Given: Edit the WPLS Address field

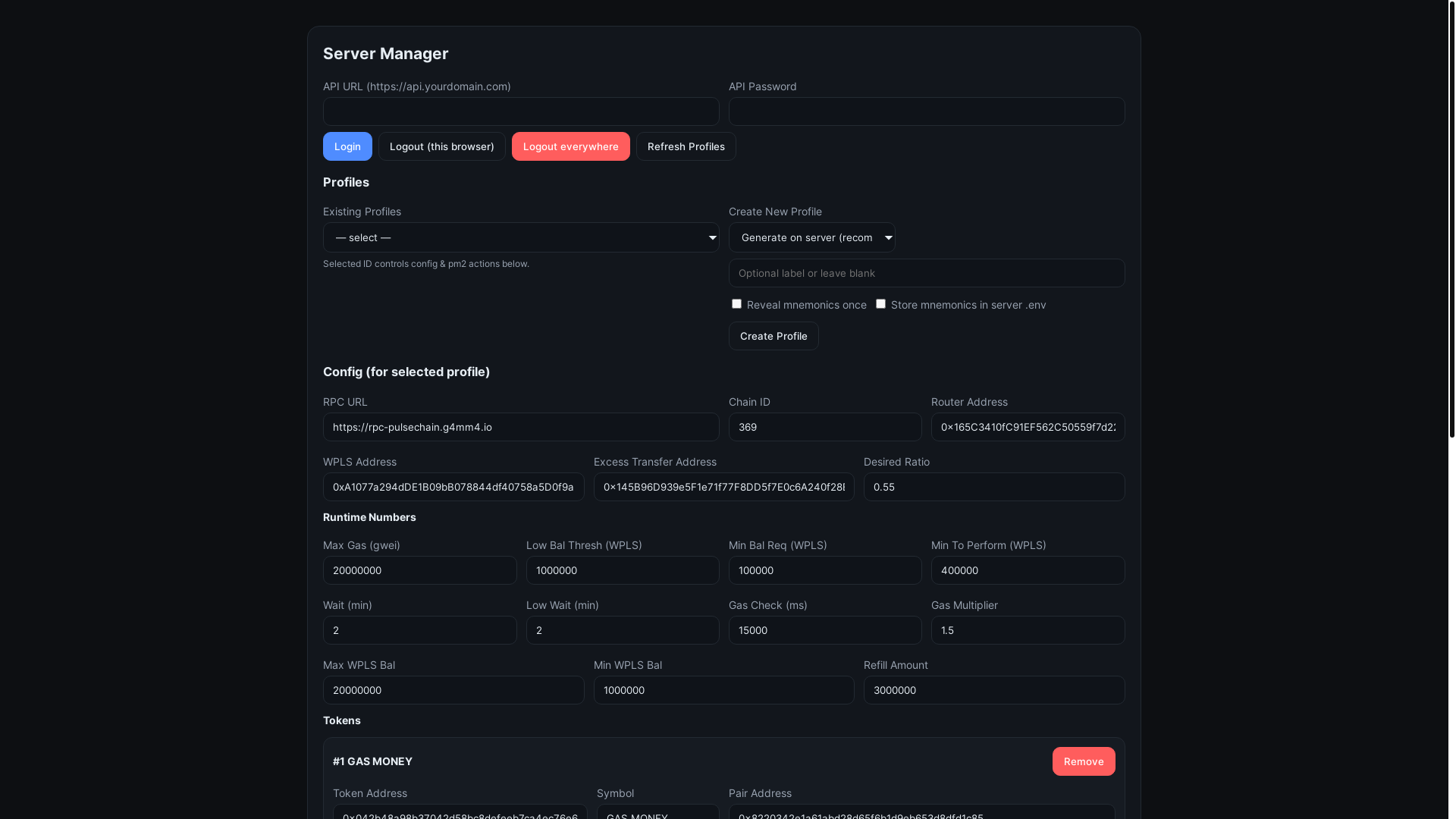Looking at the screenshot, I should (453, 487).
